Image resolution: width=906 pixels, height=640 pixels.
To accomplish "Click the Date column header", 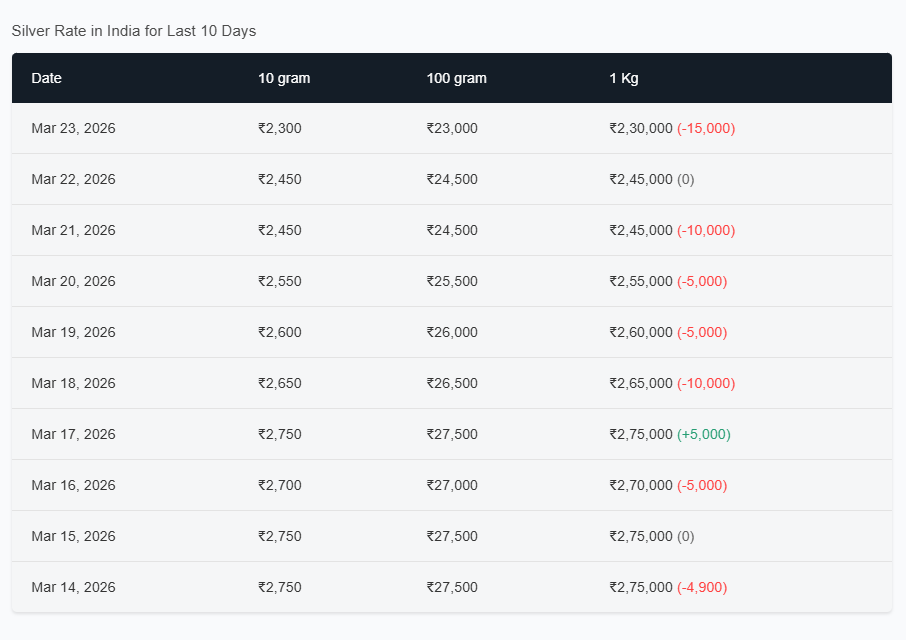I will [46, 78].
